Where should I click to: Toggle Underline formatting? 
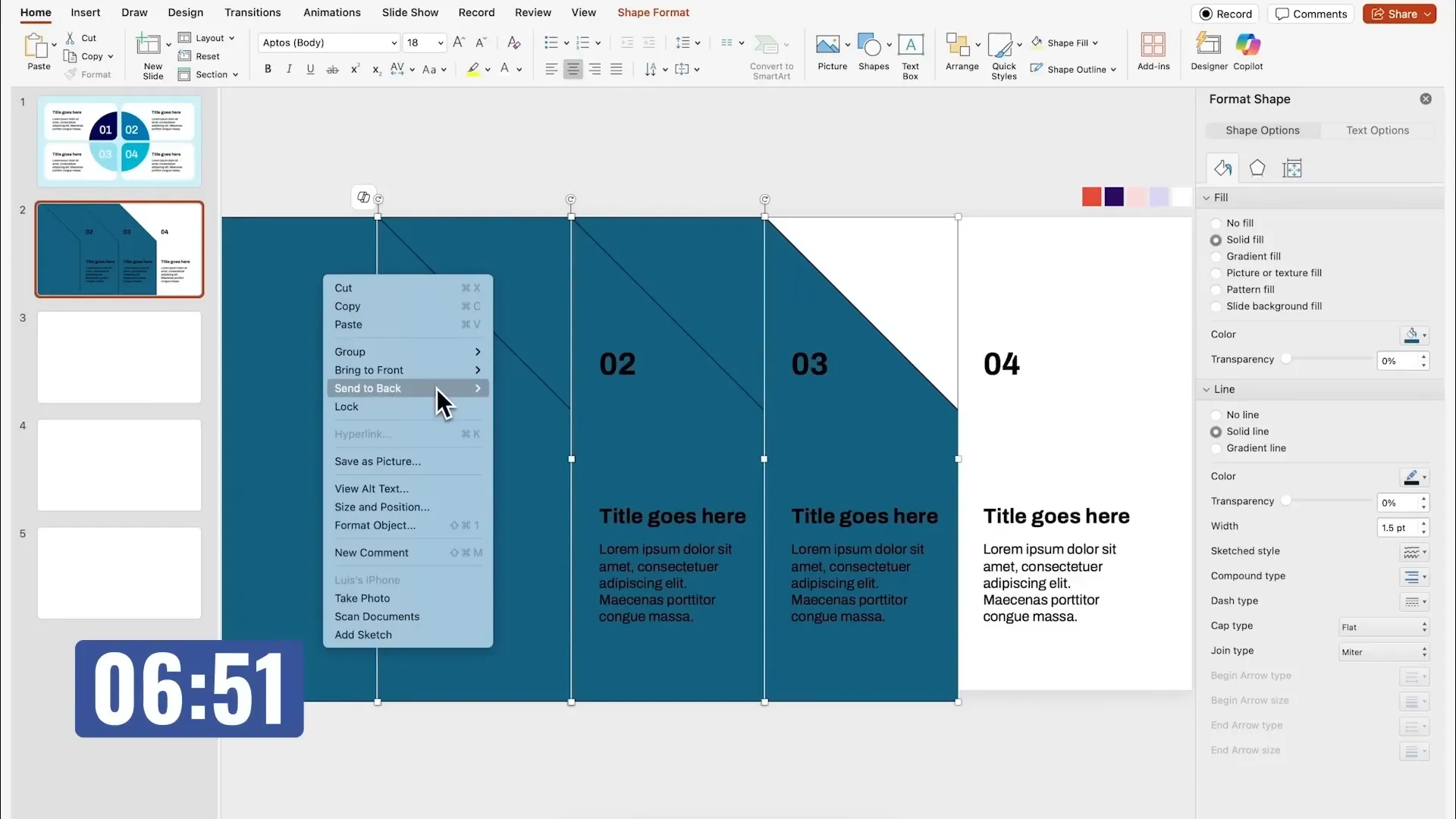pos(310,69)
